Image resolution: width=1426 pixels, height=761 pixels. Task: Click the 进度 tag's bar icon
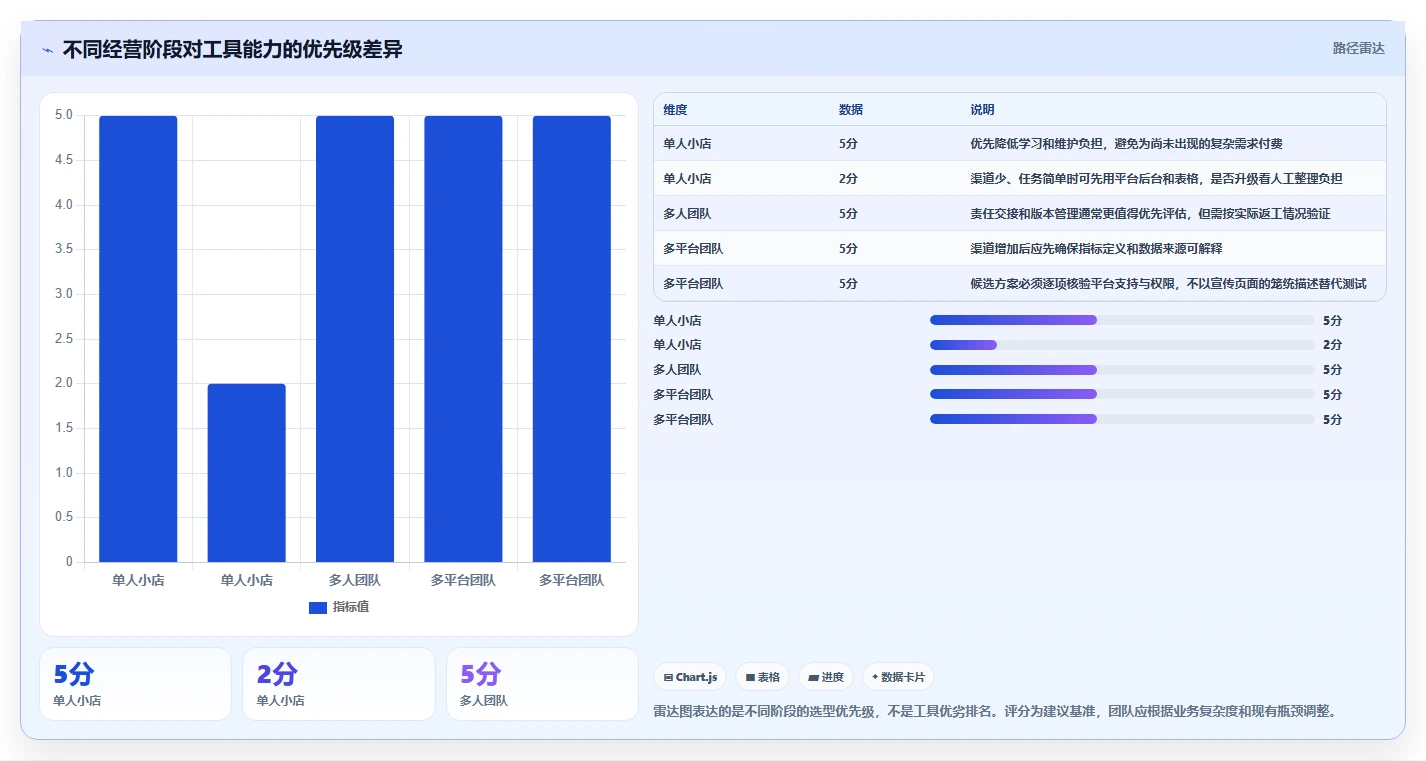[814, 677]
